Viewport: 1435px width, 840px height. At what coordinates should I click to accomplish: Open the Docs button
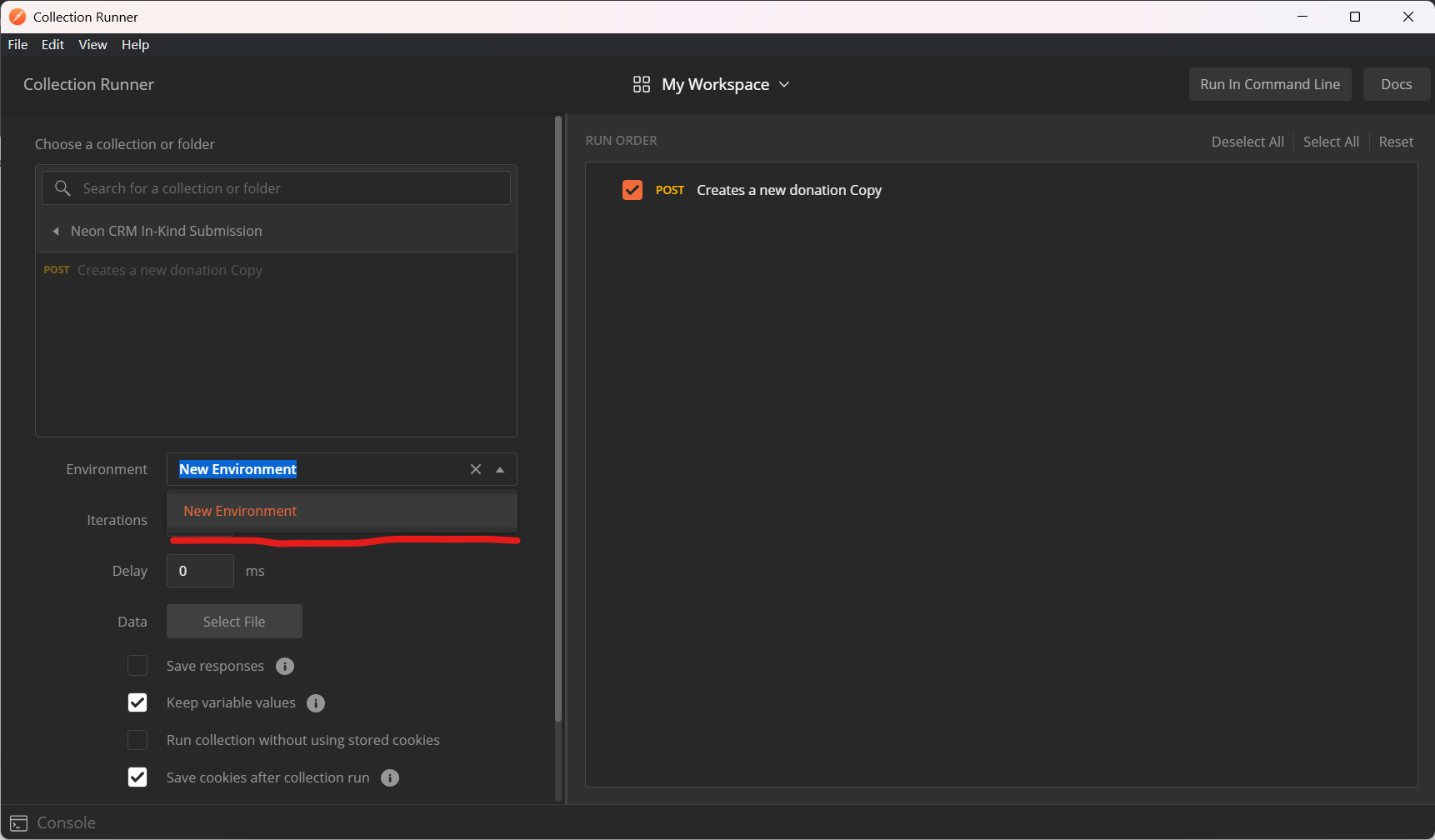pos(1397,84)
